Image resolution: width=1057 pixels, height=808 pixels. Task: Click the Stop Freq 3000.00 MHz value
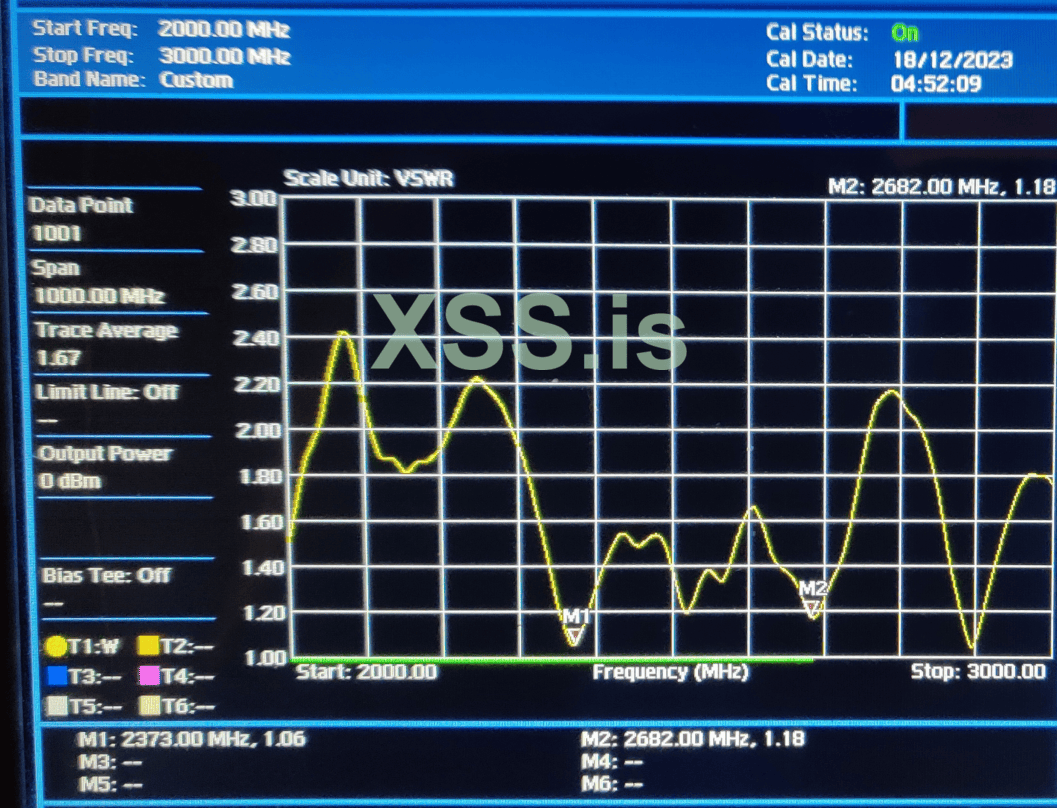(224, 56)
